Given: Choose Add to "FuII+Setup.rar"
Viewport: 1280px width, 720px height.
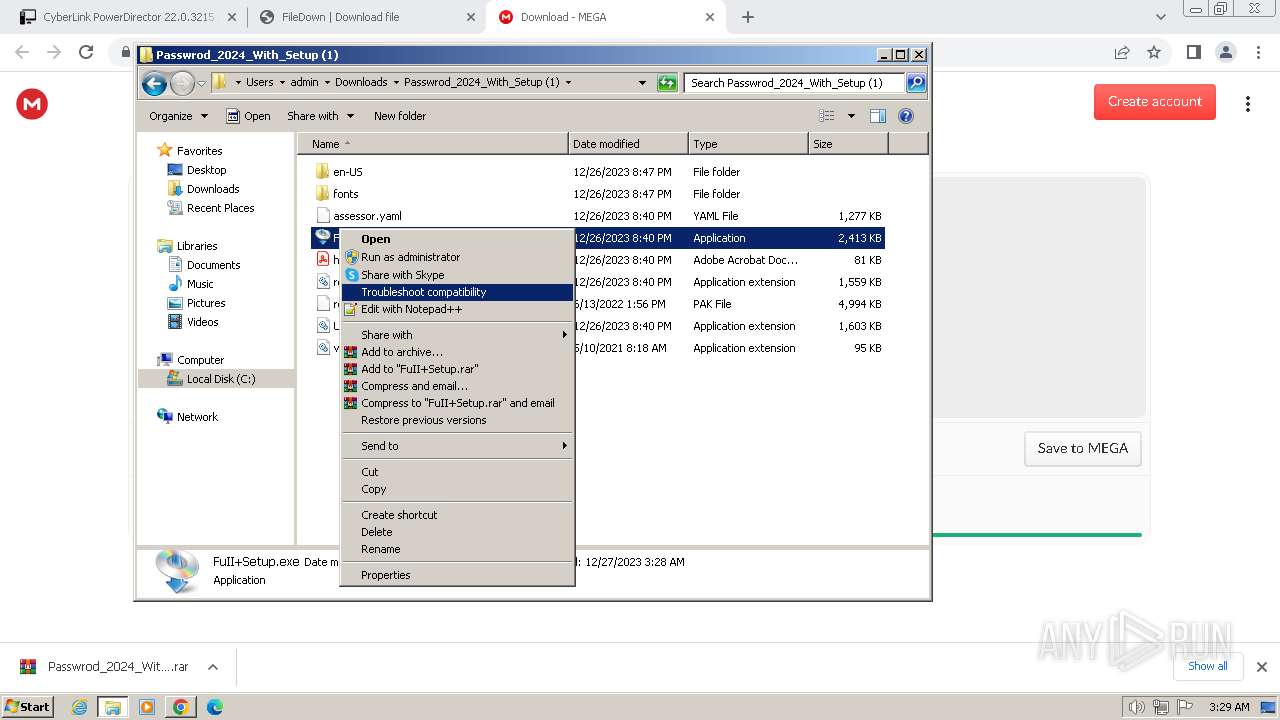Looking at the screenshot, I should click(457, 369).
